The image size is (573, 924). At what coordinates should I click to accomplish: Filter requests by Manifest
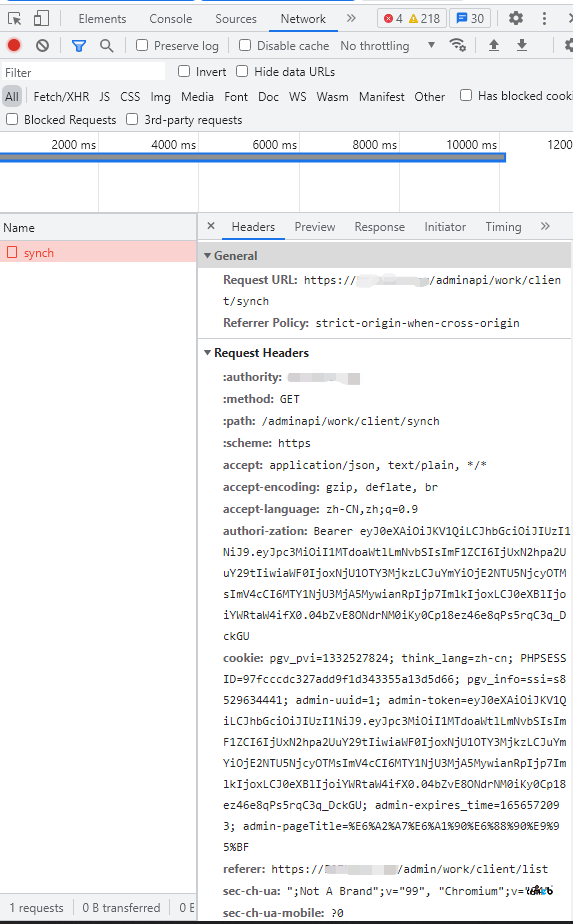(x=382, y=97)
